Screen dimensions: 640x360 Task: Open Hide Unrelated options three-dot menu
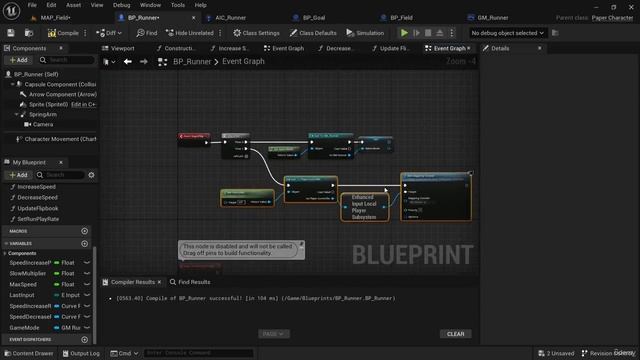[220, 33]
